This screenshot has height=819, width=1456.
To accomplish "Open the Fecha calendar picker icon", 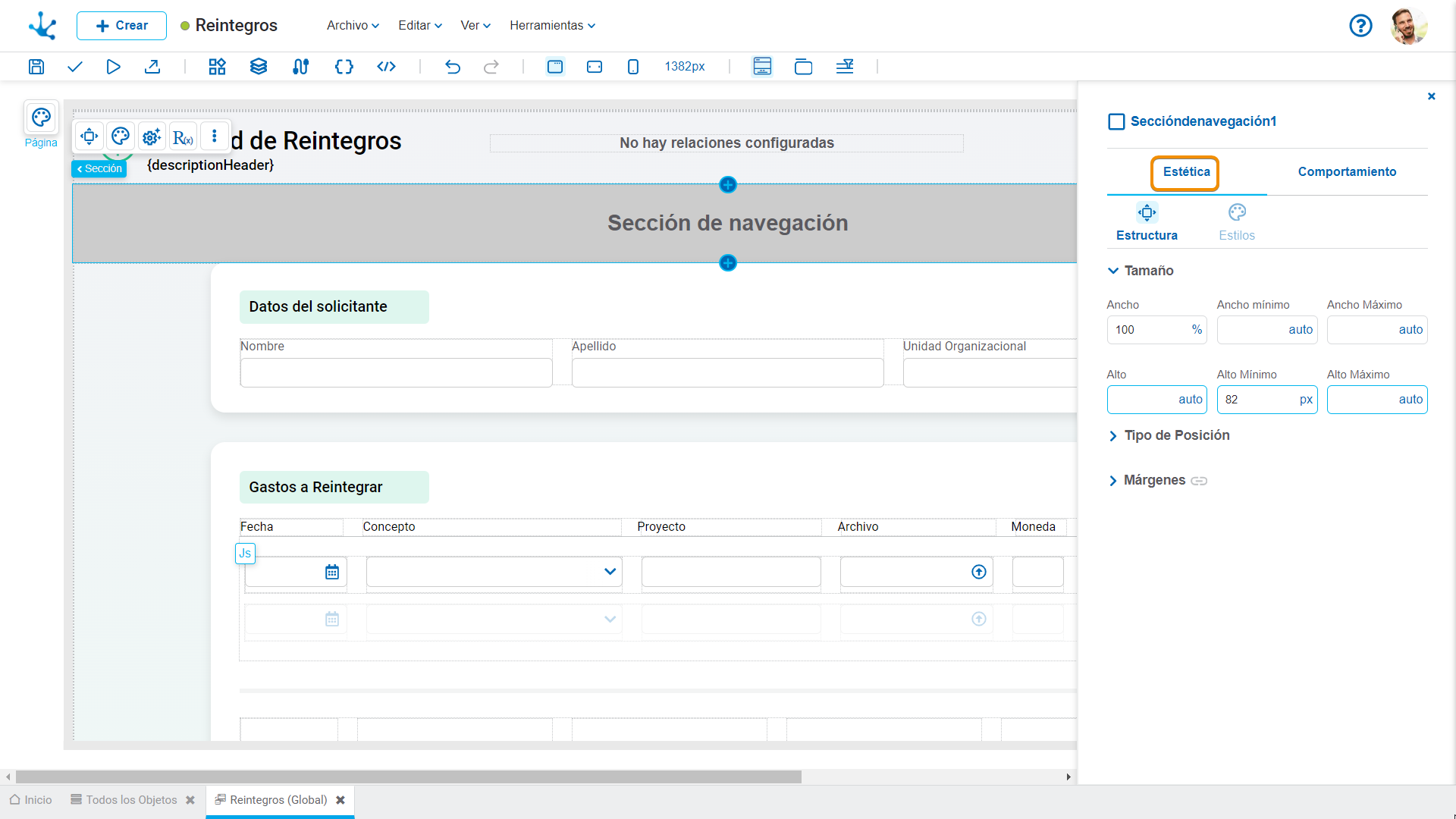I will click(x=332, y=572).
